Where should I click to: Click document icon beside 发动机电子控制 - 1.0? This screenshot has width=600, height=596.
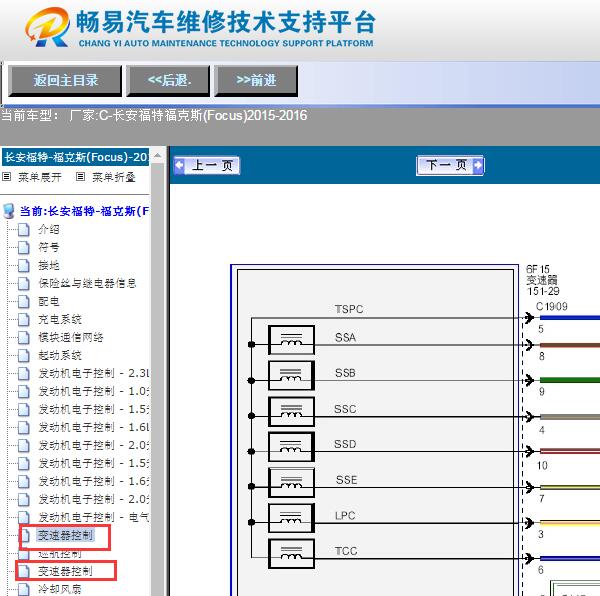(24, 391)
